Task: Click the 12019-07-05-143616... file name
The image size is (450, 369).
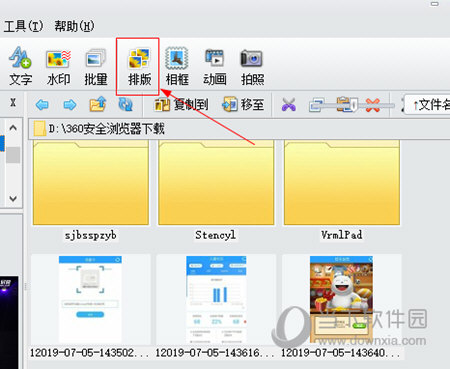Action: pyautogui.click(x=215, y=353)
